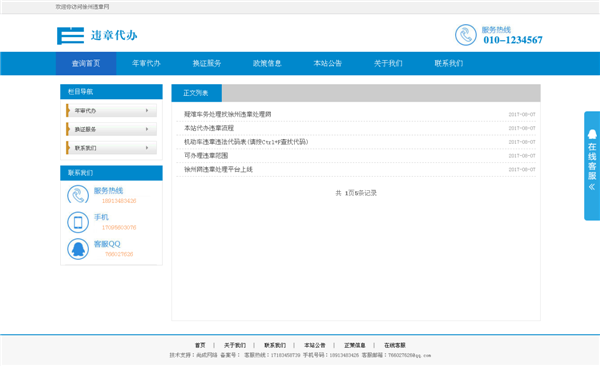Expand arrow on sidebar 联系我们 item
The height and width of the screenshot is (366, 600).
pos(147,148)
